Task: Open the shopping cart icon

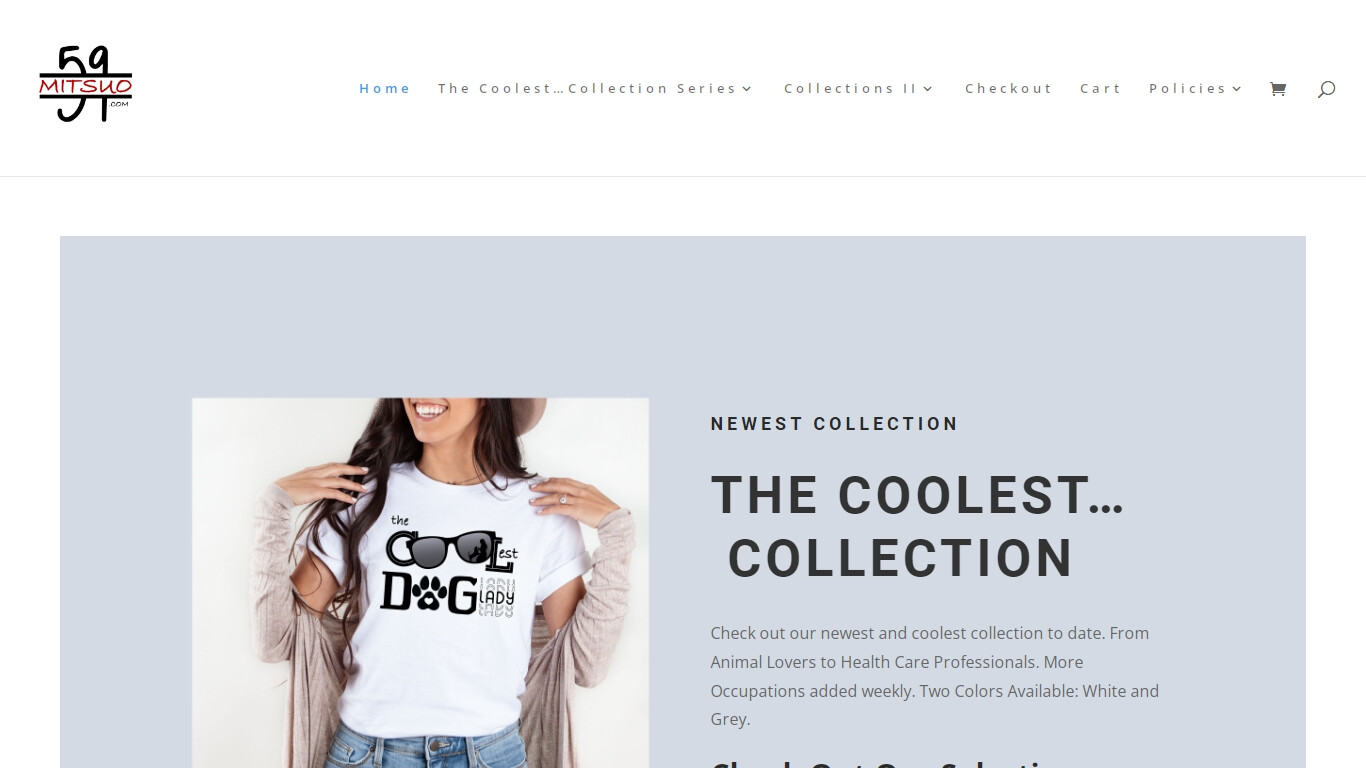Action: pyautogui.click(x=1278, y=89)
